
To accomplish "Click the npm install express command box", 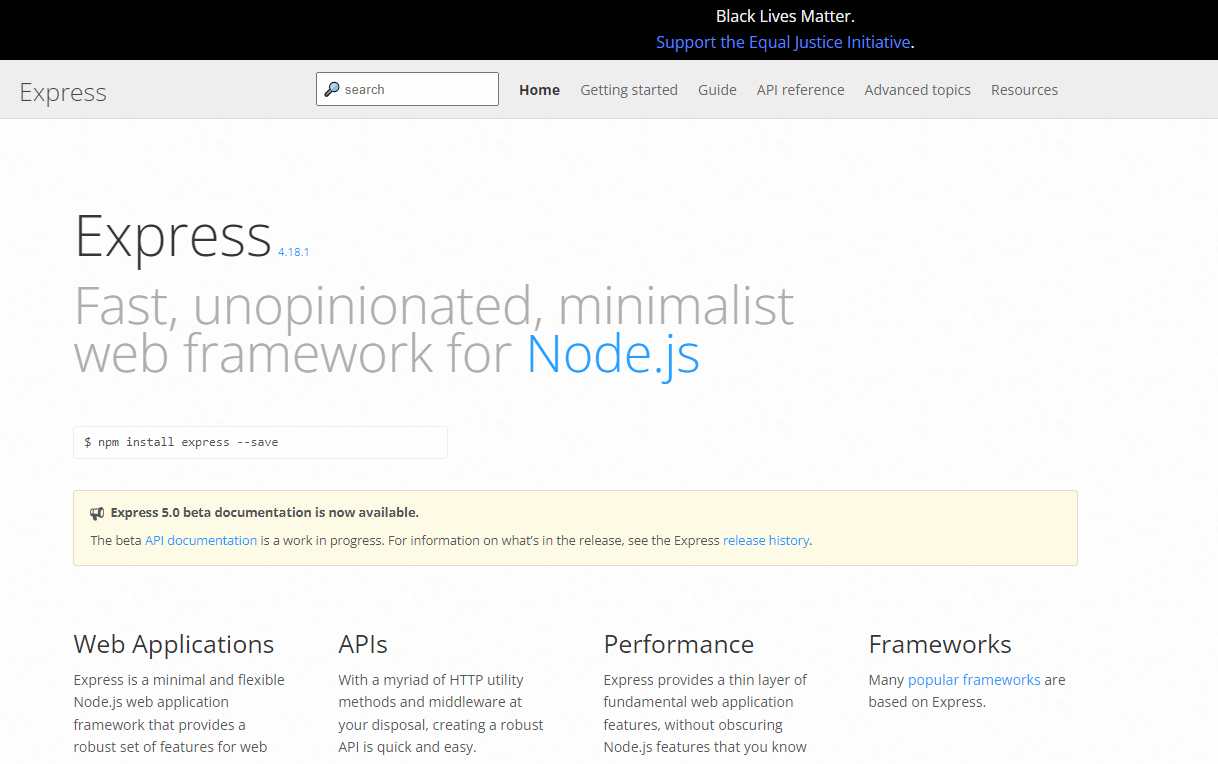I will [260, 442].
